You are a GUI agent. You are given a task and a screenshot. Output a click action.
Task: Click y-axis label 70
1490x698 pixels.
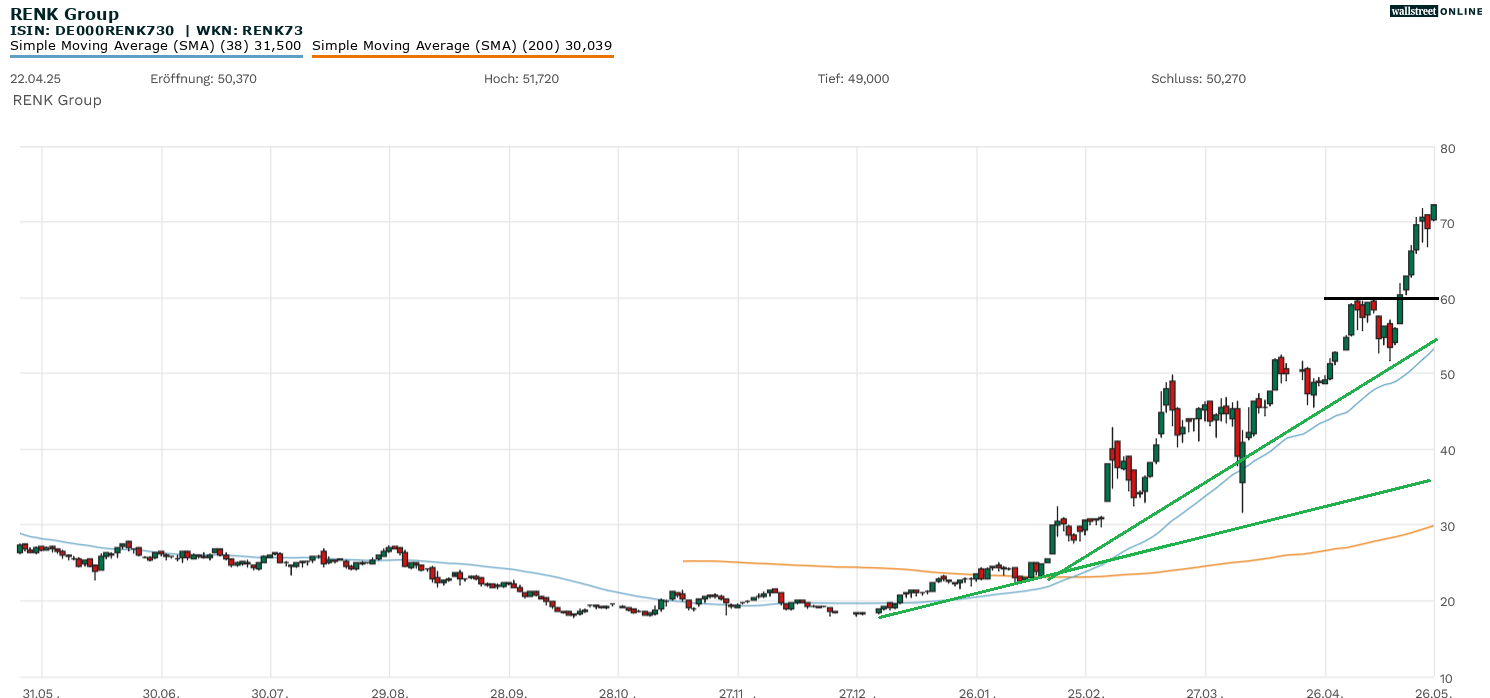(x=1447, y=224)
